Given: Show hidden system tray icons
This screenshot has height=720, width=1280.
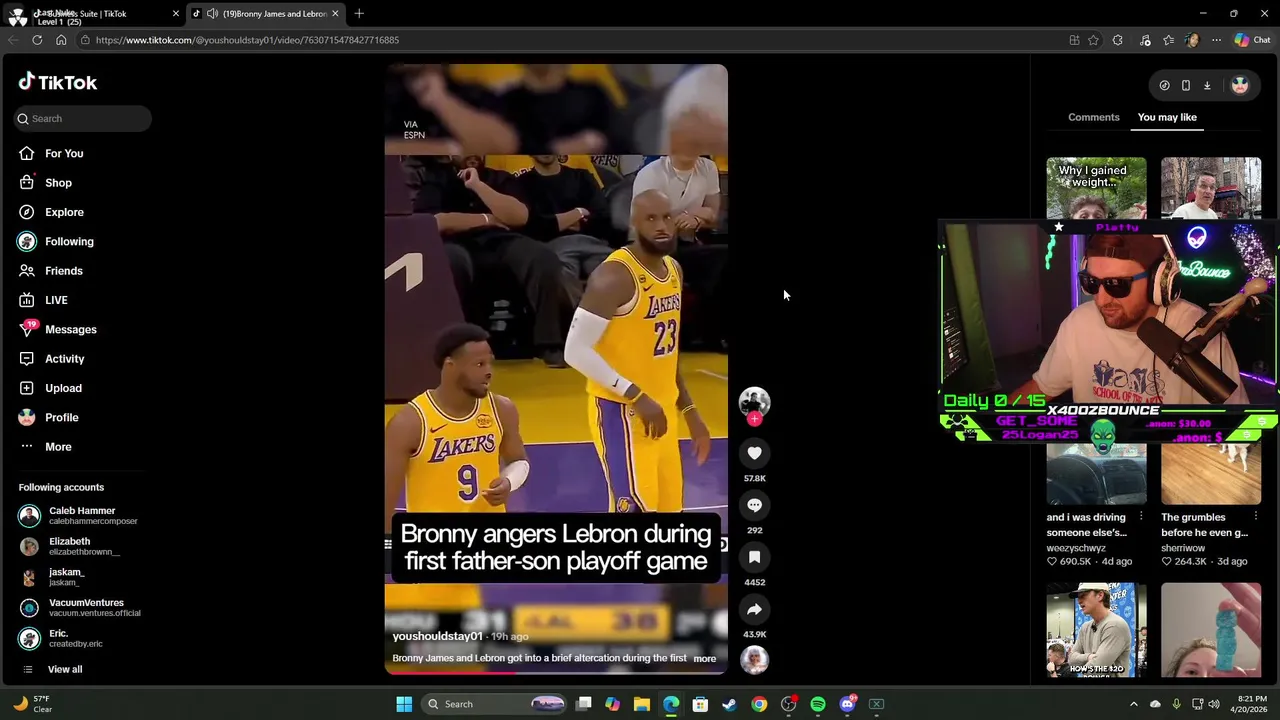Looking at the screenshot, I should (1133, 704).
